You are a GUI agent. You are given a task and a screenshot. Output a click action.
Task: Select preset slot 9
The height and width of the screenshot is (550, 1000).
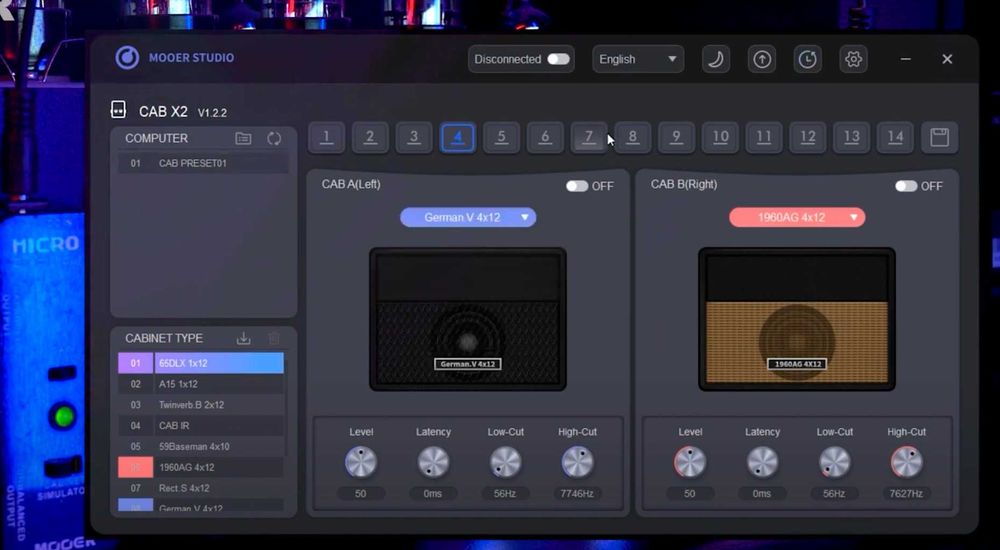[x=677, y=137]
